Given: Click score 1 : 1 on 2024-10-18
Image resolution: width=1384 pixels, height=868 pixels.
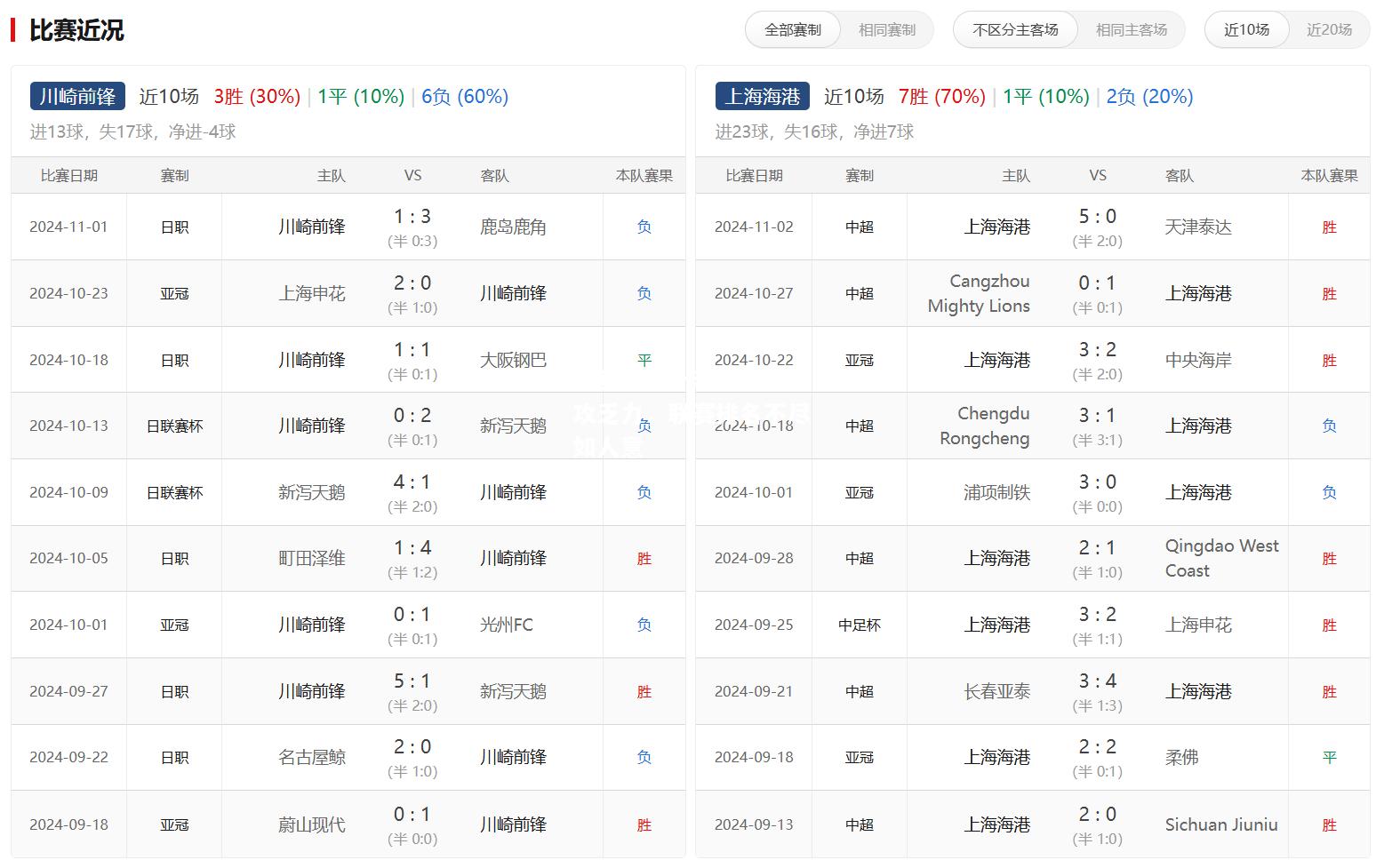Looking at the screenshot, I should 412,350.
